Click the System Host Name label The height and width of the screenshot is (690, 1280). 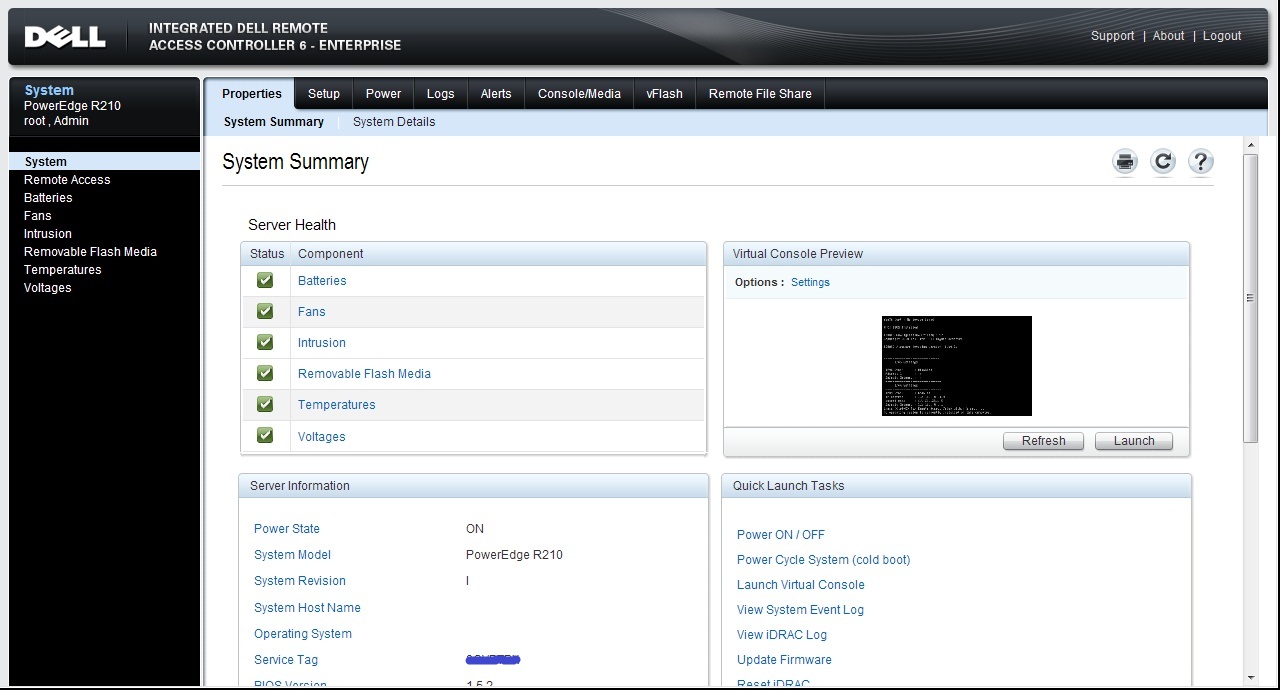[x=307, y=608]
